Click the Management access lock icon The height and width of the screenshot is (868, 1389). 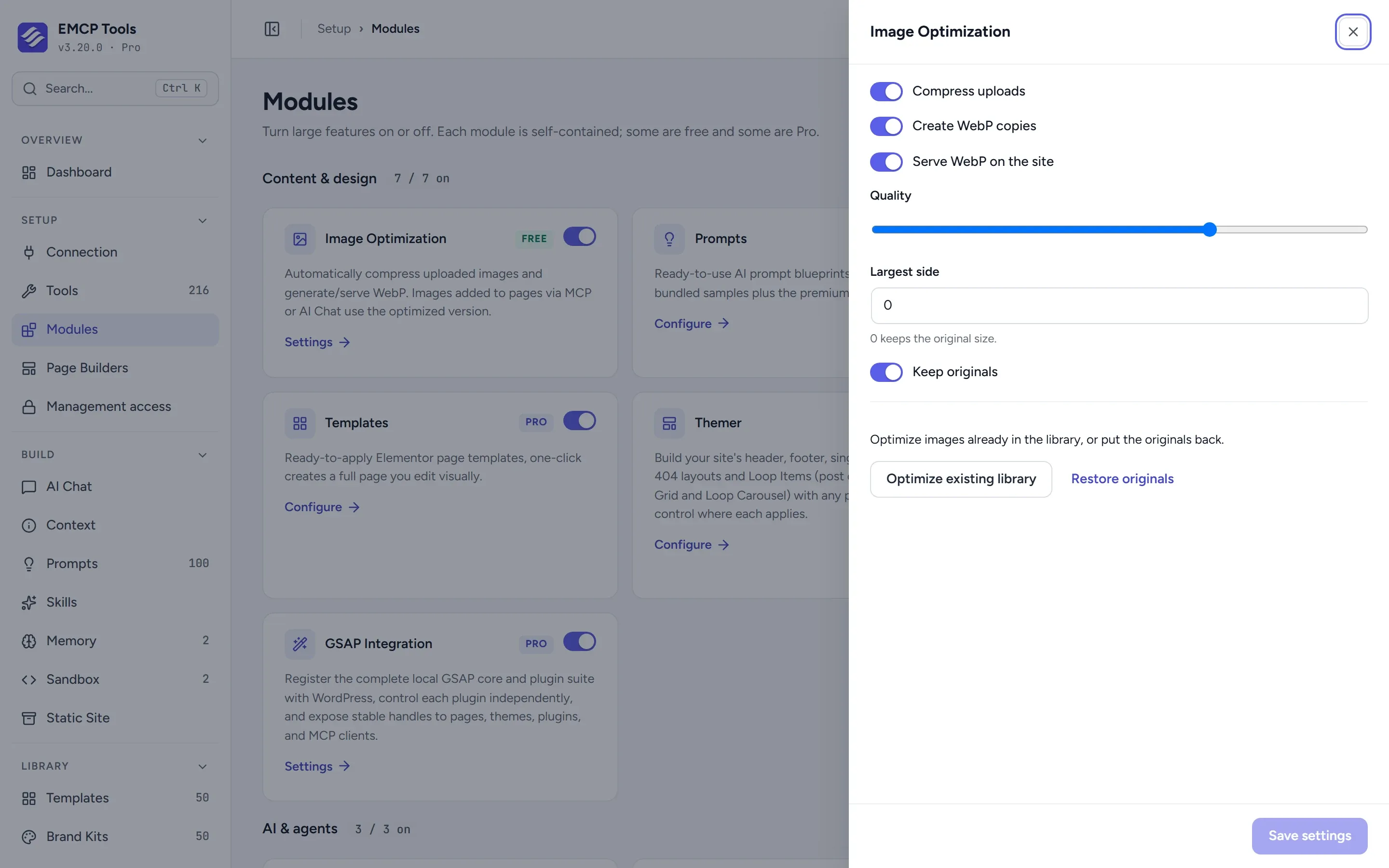[x=29, y=407]
